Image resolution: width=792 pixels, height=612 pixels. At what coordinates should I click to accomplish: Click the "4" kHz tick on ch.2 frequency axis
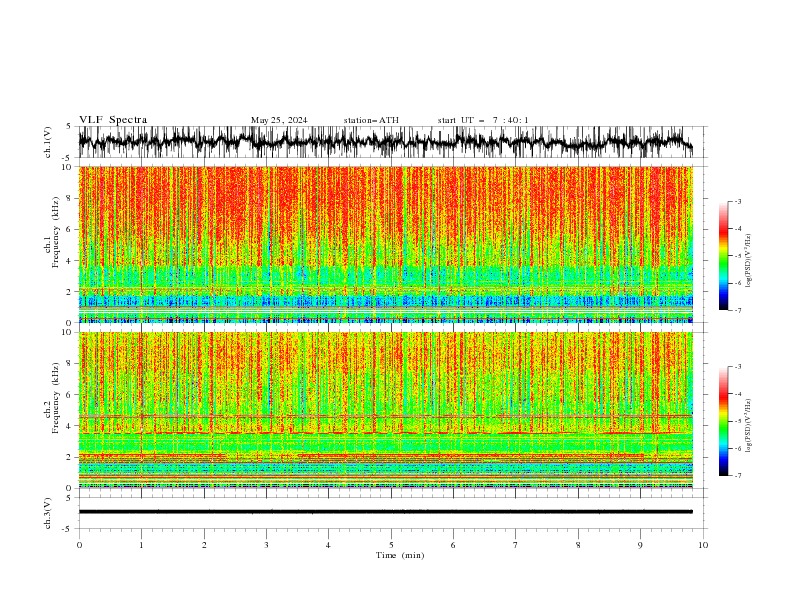click(x=69, y=426)
